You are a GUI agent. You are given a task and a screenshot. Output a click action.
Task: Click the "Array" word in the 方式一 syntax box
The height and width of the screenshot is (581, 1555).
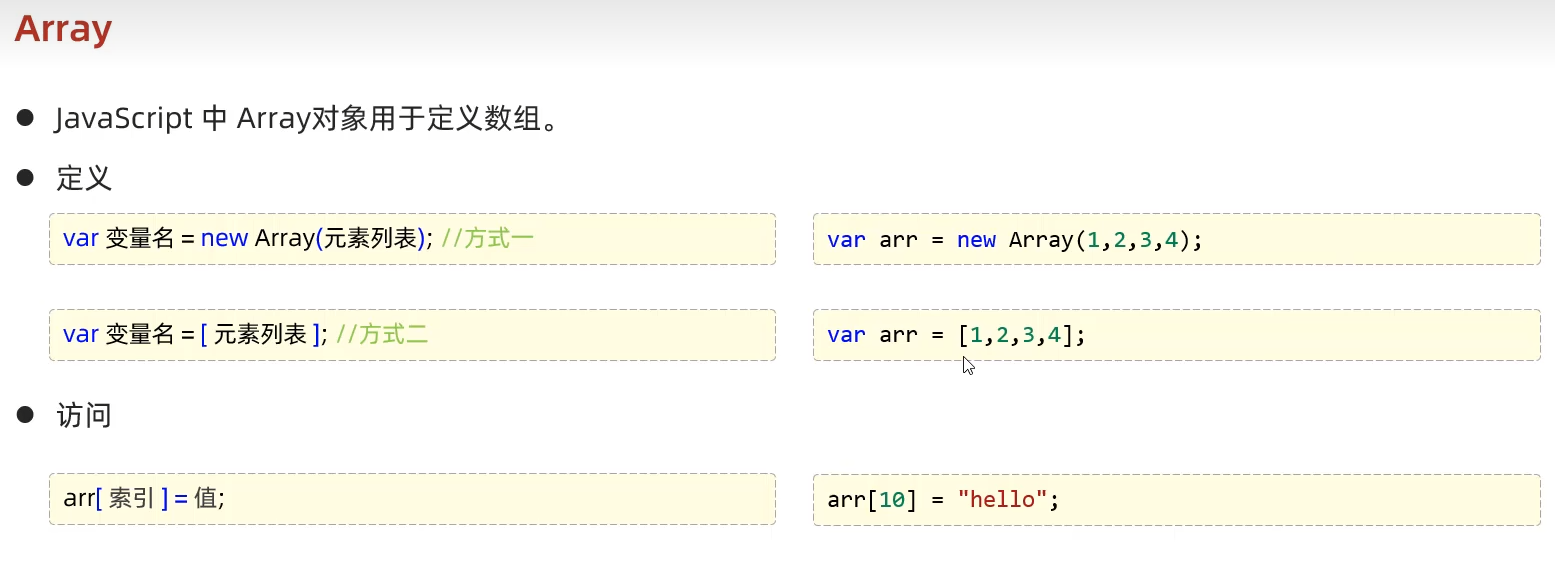point(285,239)
